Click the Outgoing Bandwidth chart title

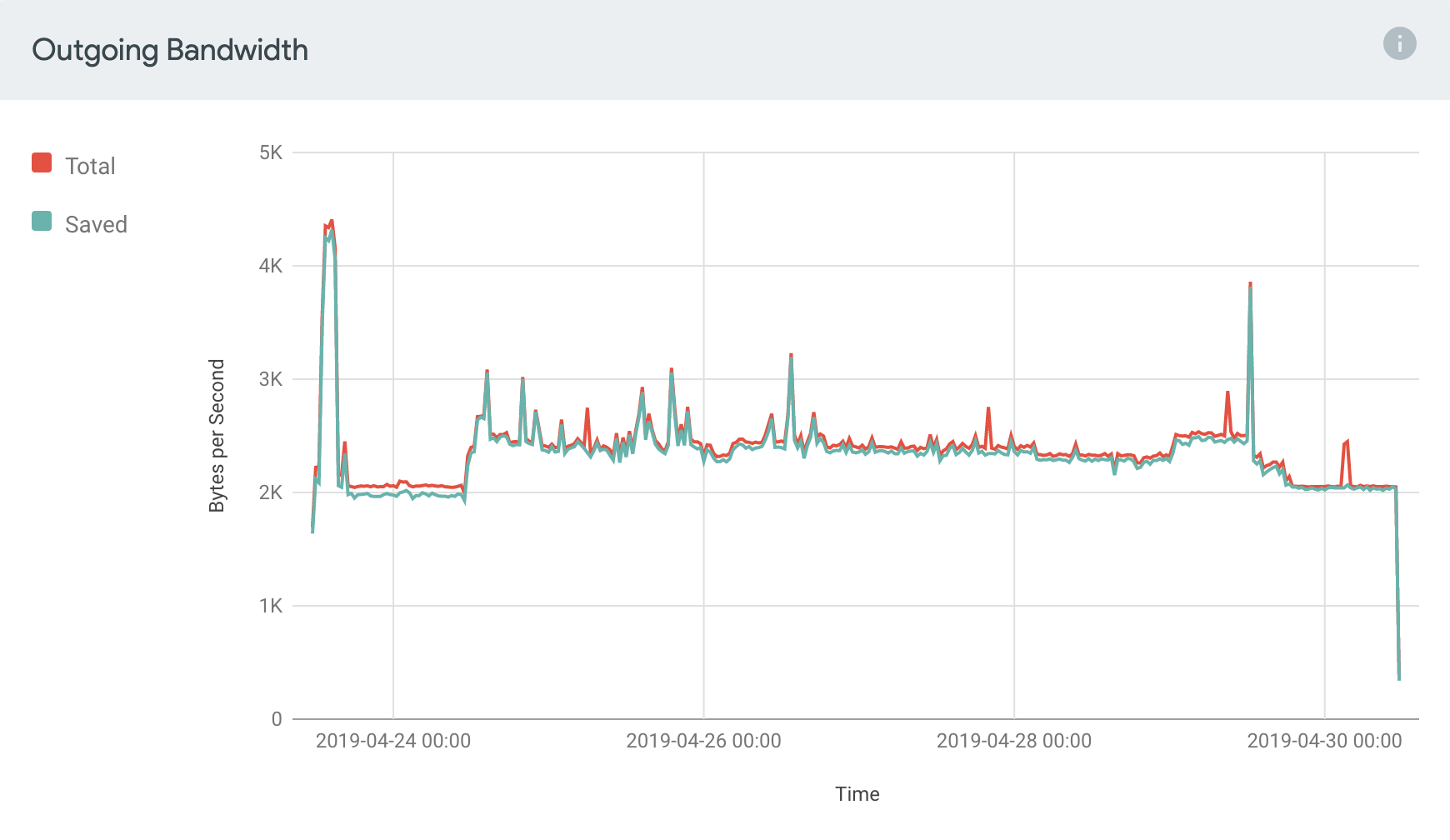point(170,50)
